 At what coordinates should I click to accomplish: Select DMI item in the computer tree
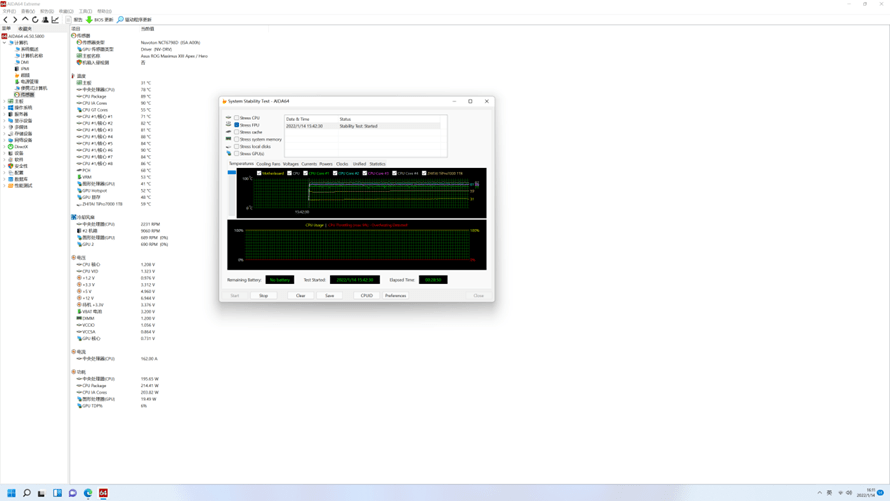[24, 62]
